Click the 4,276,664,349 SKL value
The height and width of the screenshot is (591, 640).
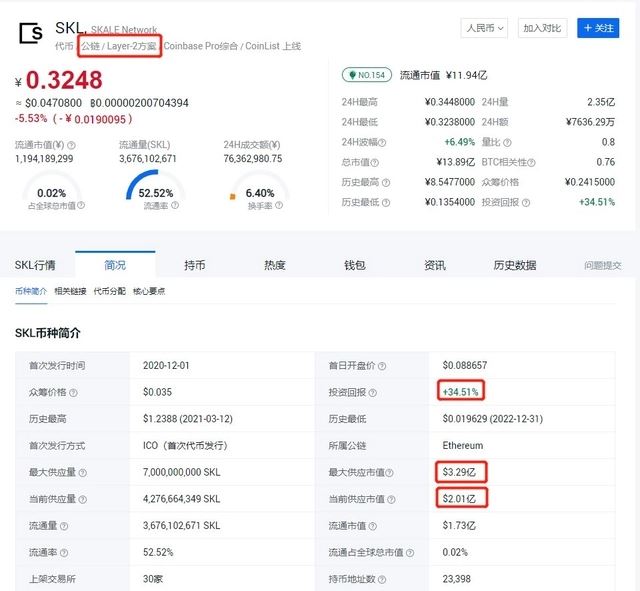point(182,499)
